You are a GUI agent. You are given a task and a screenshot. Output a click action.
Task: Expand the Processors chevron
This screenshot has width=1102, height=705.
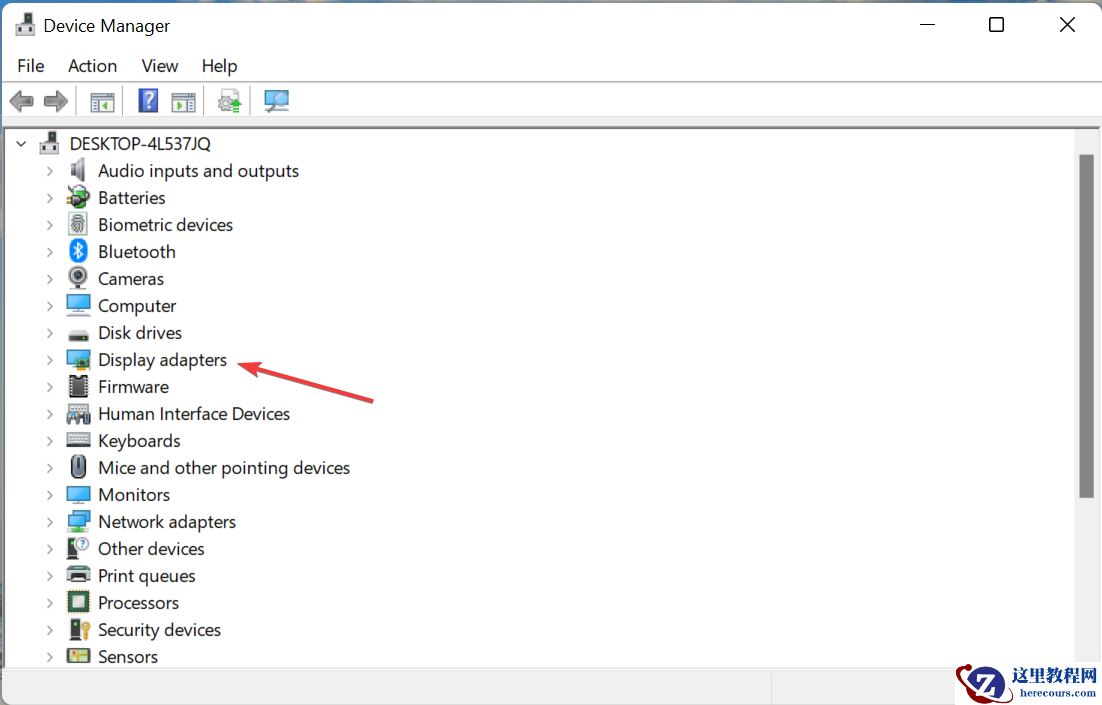(49, 602)
